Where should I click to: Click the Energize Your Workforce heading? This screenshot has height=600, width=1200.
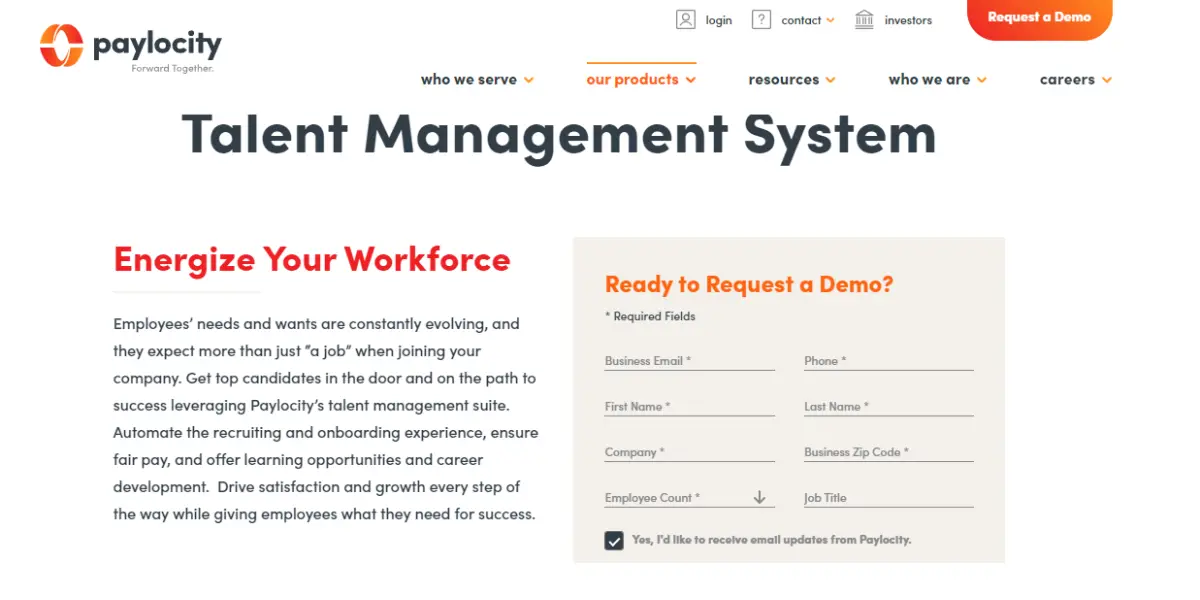[x=312, y=259]
